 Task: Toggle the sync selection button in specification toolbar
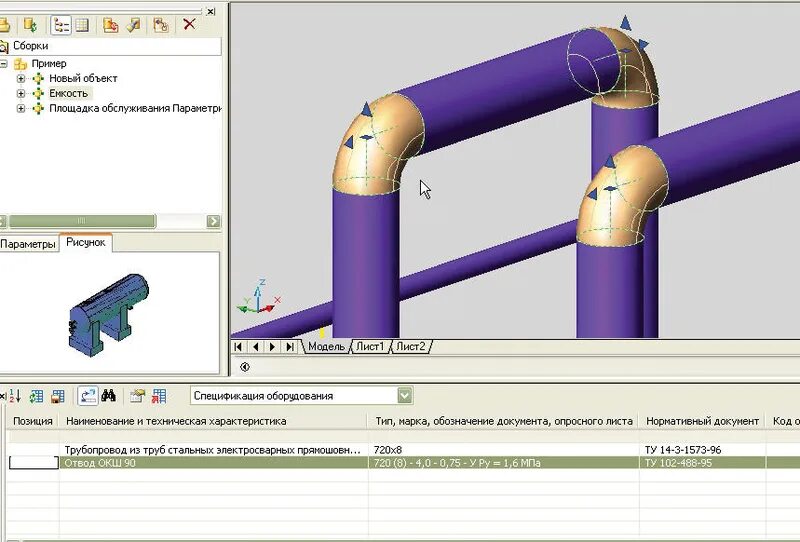point(88,396)
